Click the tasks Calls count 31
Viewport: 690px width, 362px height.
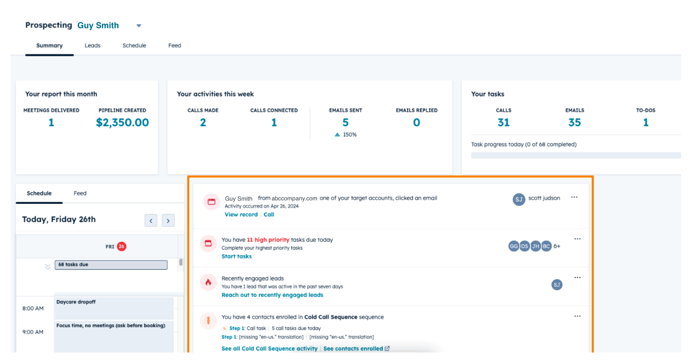click(x=503, y=122)
